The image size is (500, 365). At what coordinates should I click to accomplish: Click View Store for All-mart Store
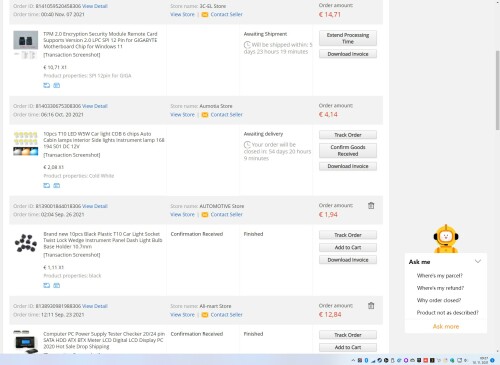pos(182,314)
